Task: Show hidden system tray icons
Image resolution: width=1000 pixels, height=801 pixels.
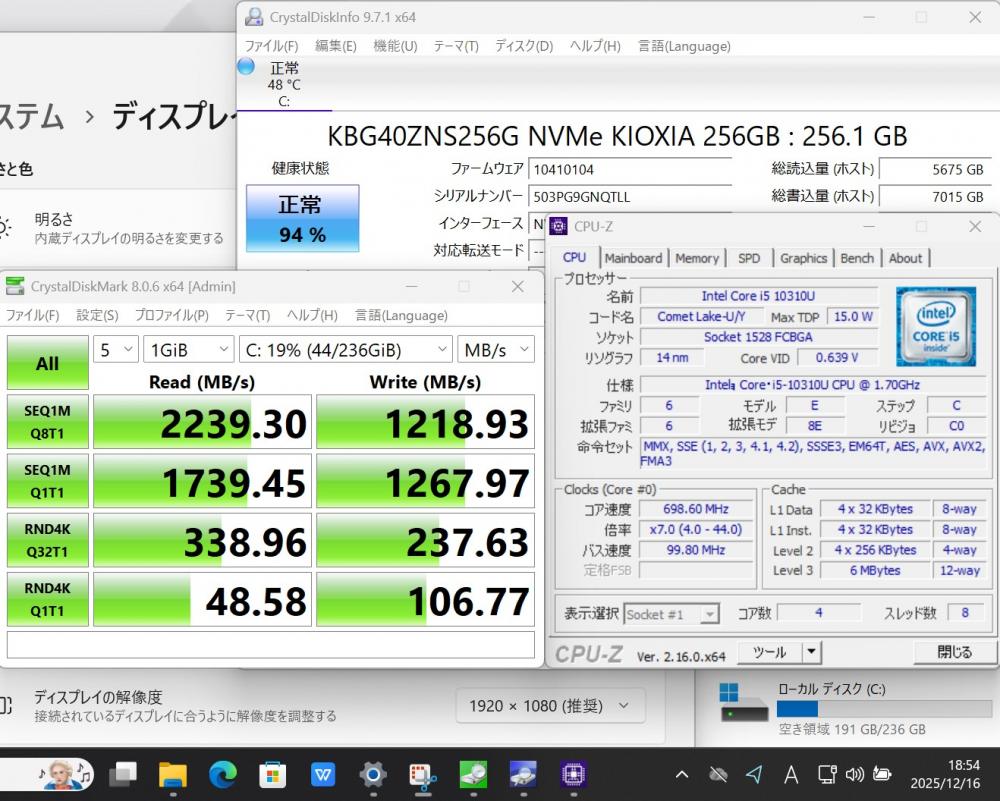Action: click(682, 774)
